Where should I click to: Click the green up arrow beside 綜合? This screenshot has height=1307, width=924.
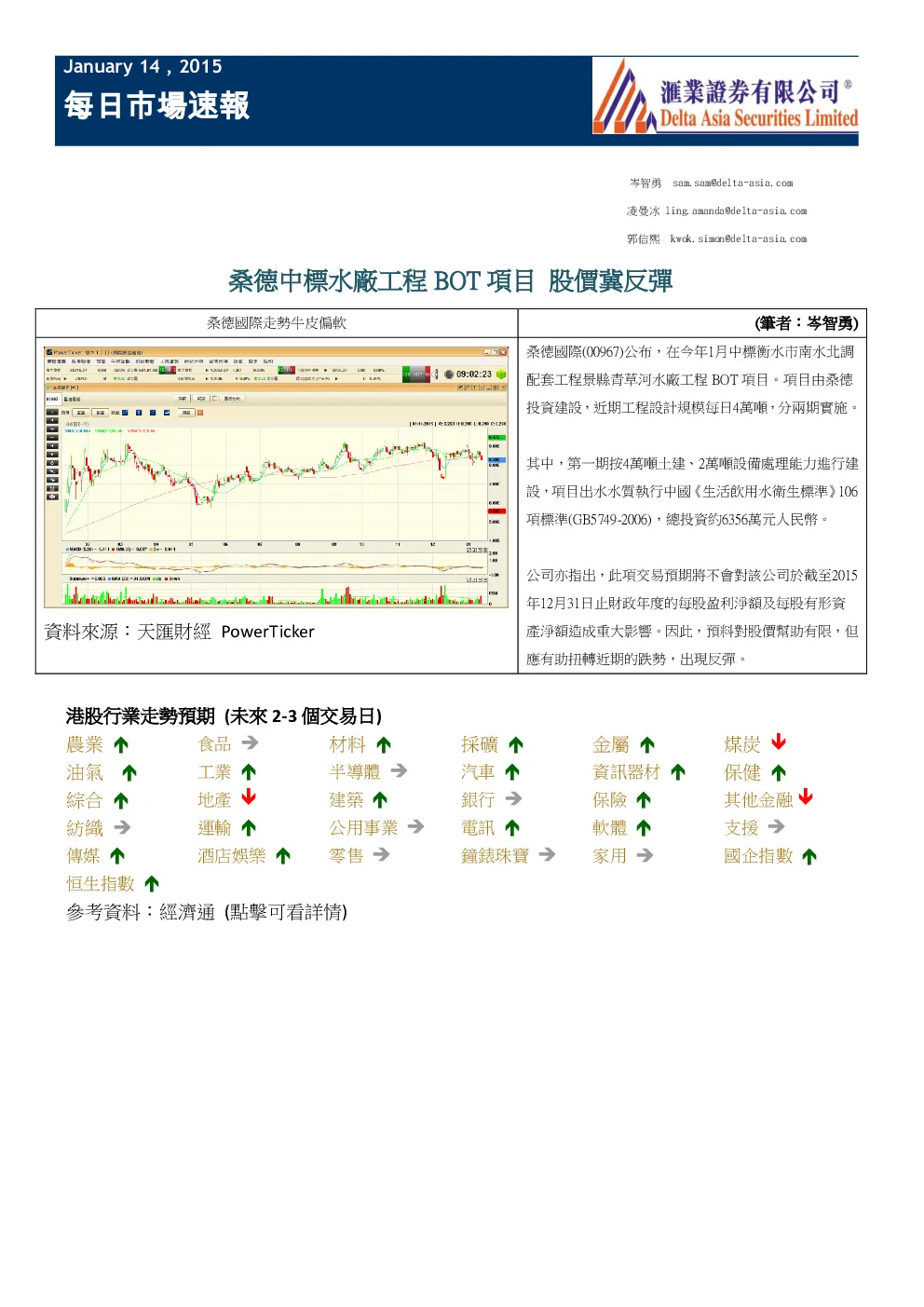pos(121,801)
